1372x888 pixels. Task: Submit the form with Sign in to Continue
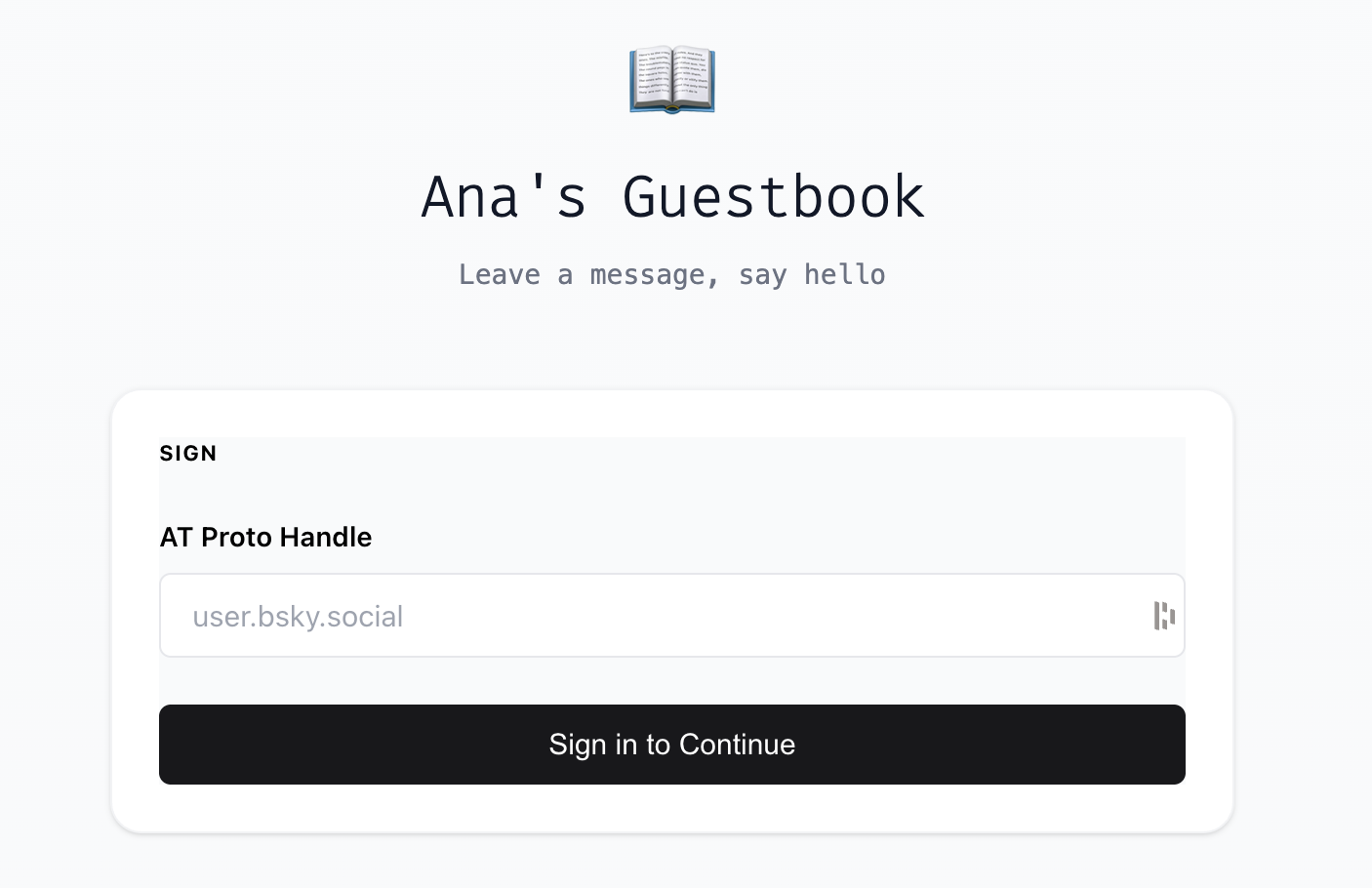[x=671, y=745]
